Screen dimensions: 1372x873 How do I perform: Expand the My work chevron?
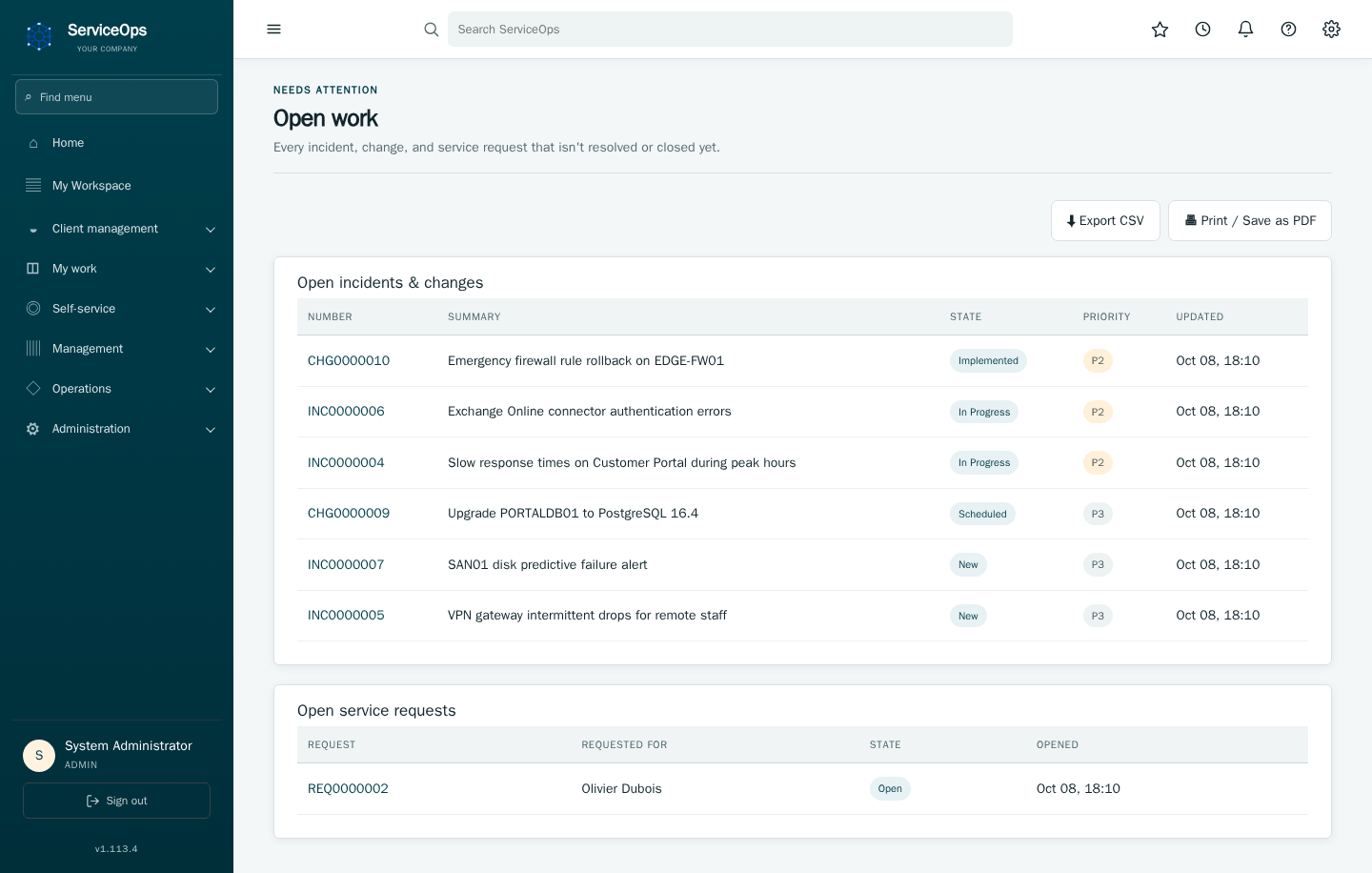click(211, 270)
